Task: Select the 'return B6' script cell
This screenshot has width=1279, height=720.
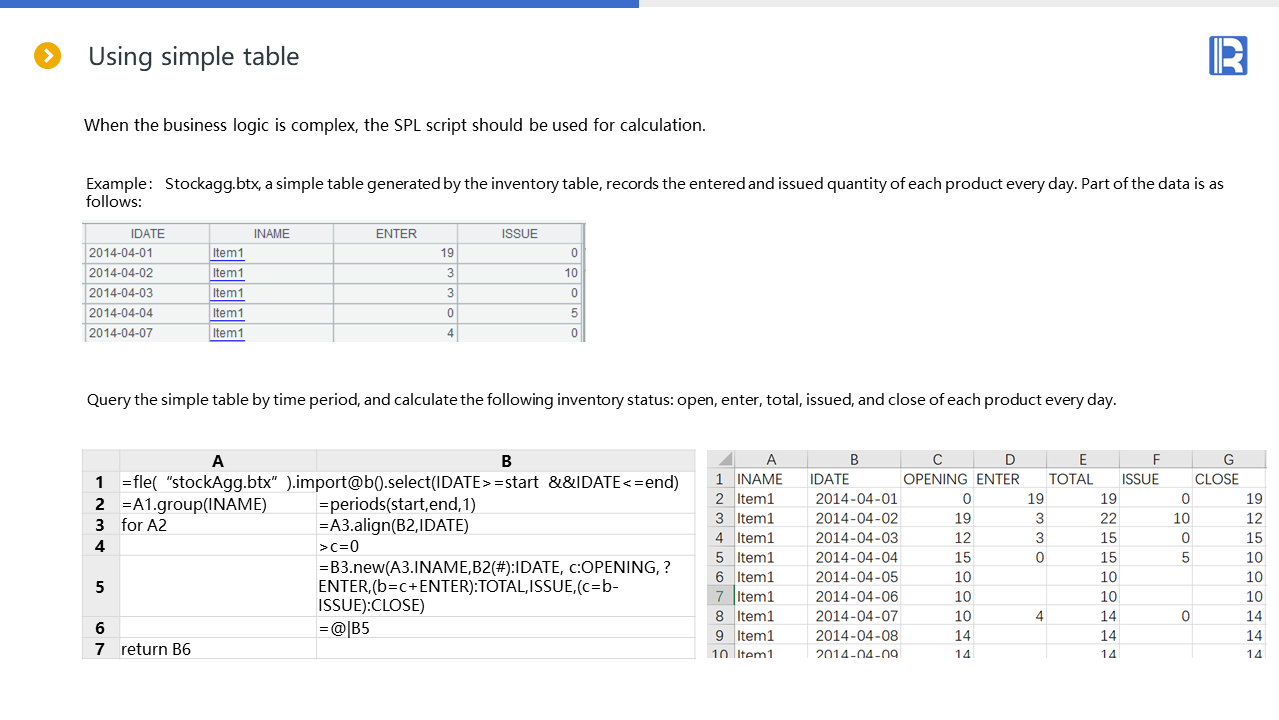Action: click(156, 649)
